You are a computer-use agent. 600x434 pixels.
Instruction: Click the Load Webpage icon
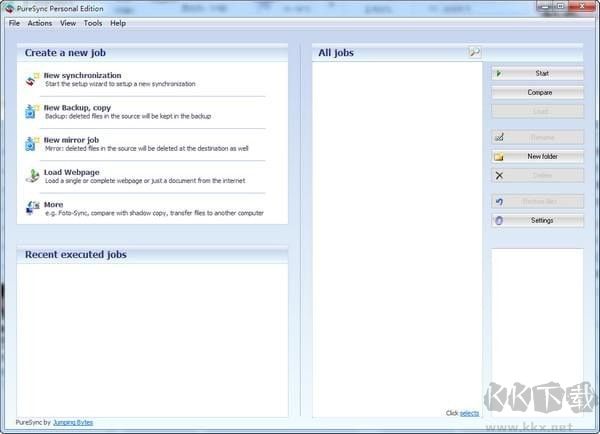pos(33,176)
